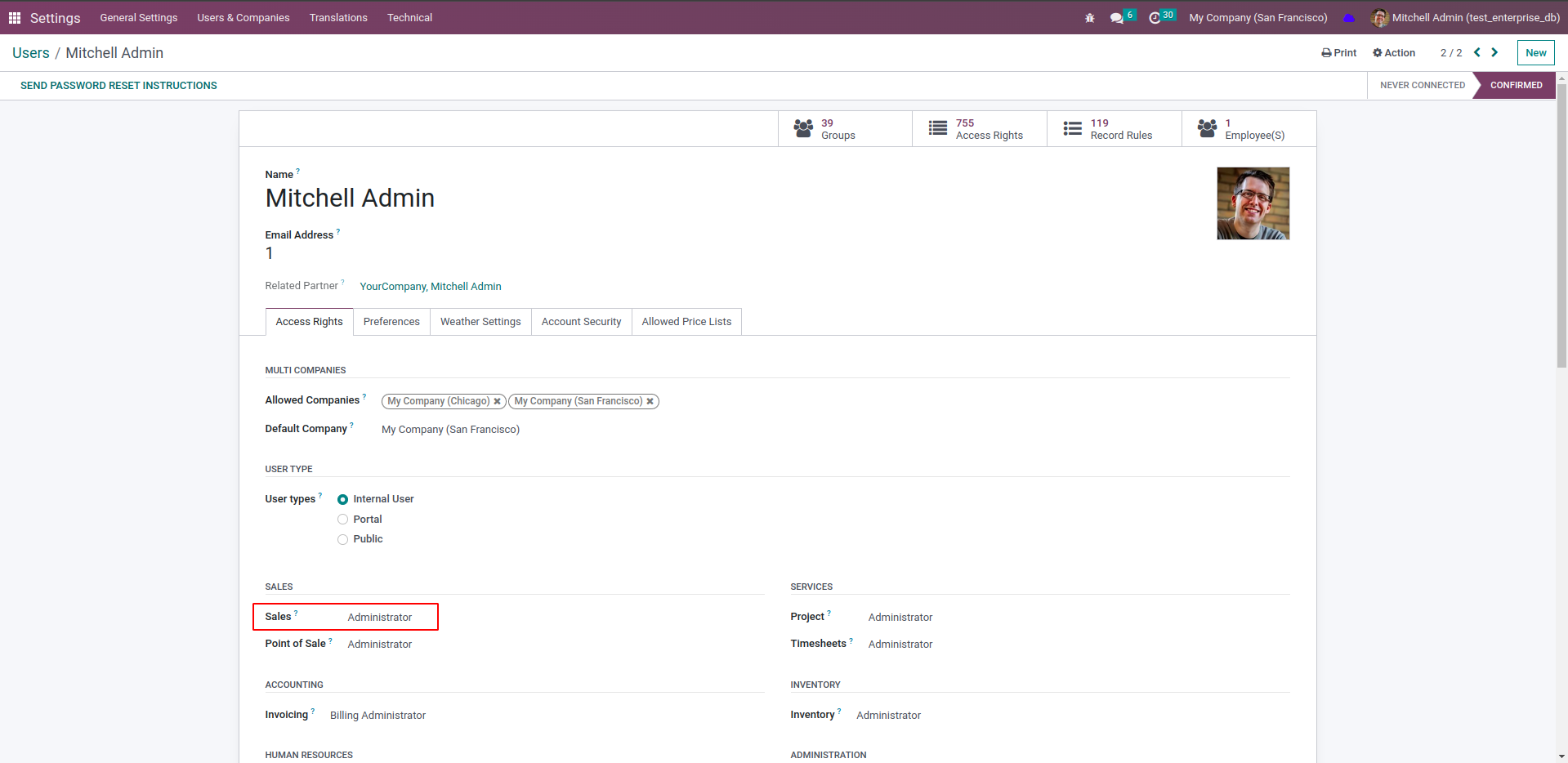Click Settings app title
Viewport: 1568px width, 763px height.
pos(55,18)
